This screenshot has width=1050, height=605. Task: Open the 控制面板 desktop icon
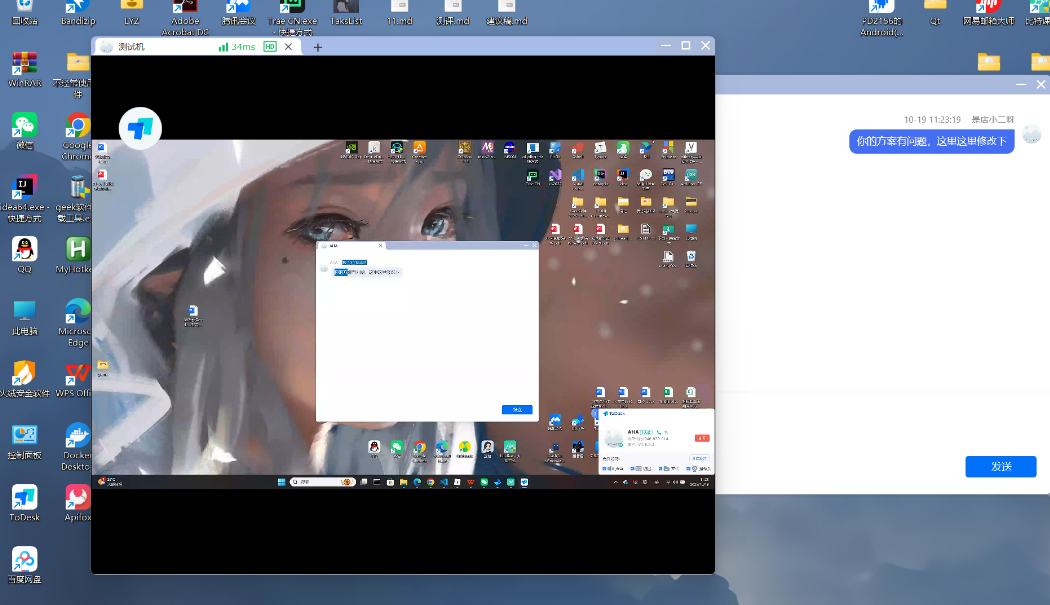[x=24, y=439]
